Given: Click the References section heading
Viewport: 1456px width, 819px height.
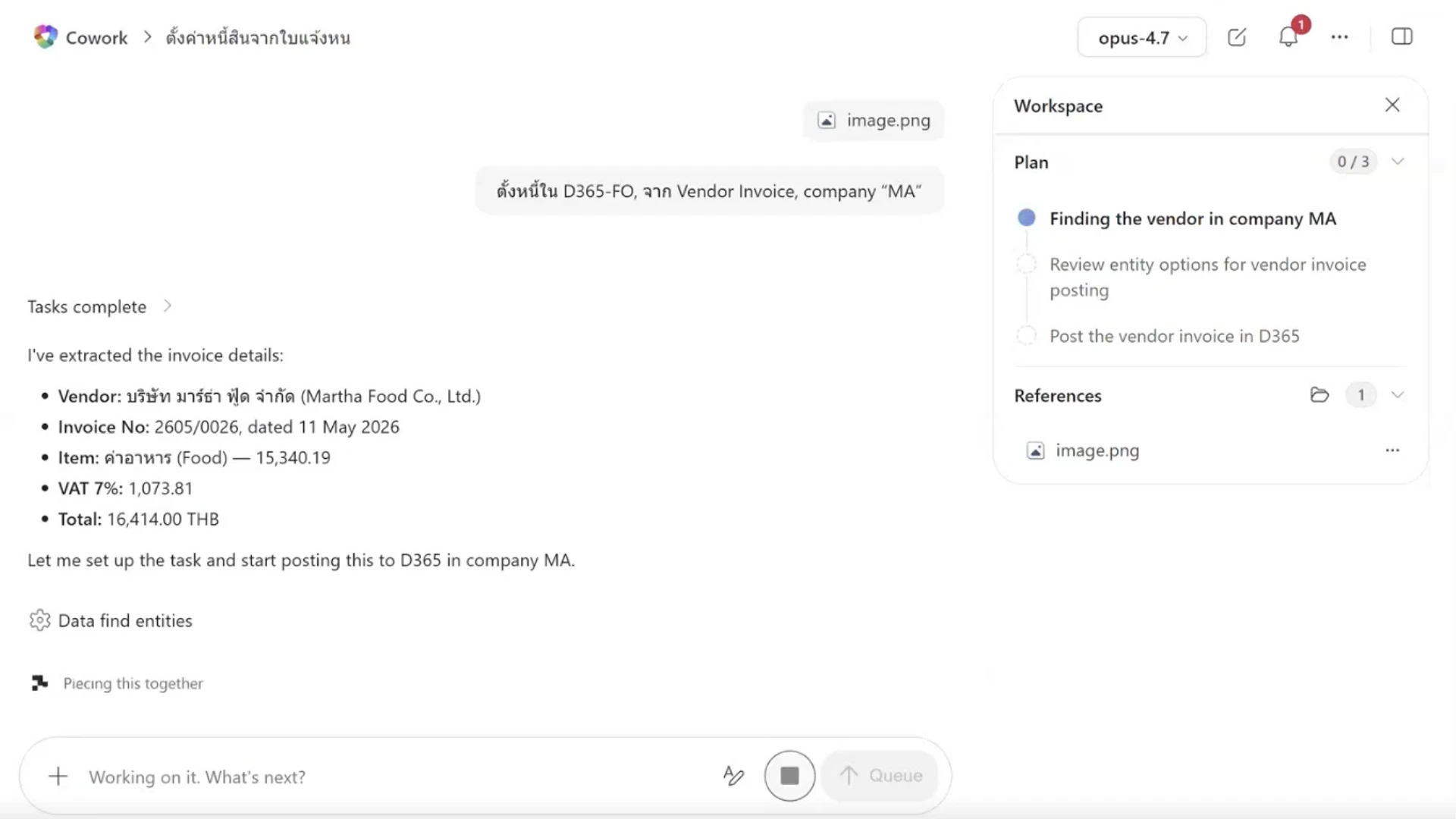Looking at the screenshot, I should [1057, 396].
